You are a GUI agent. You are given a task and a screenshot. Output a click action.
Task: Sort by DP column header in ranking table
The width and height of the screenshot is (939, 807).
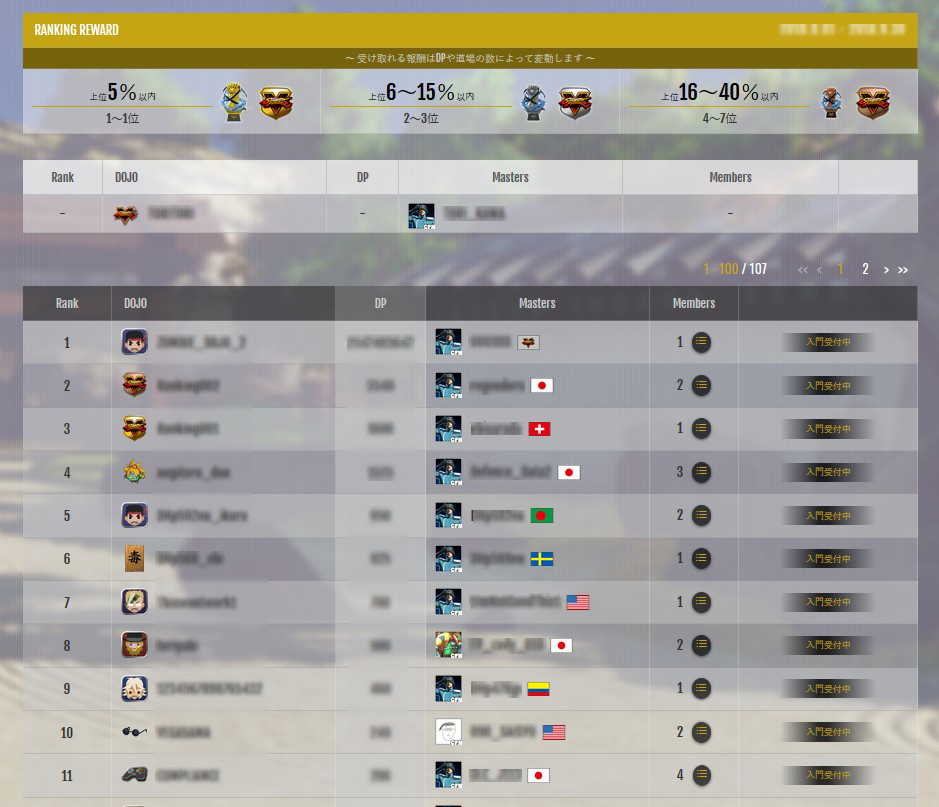[x=380, y=304]
